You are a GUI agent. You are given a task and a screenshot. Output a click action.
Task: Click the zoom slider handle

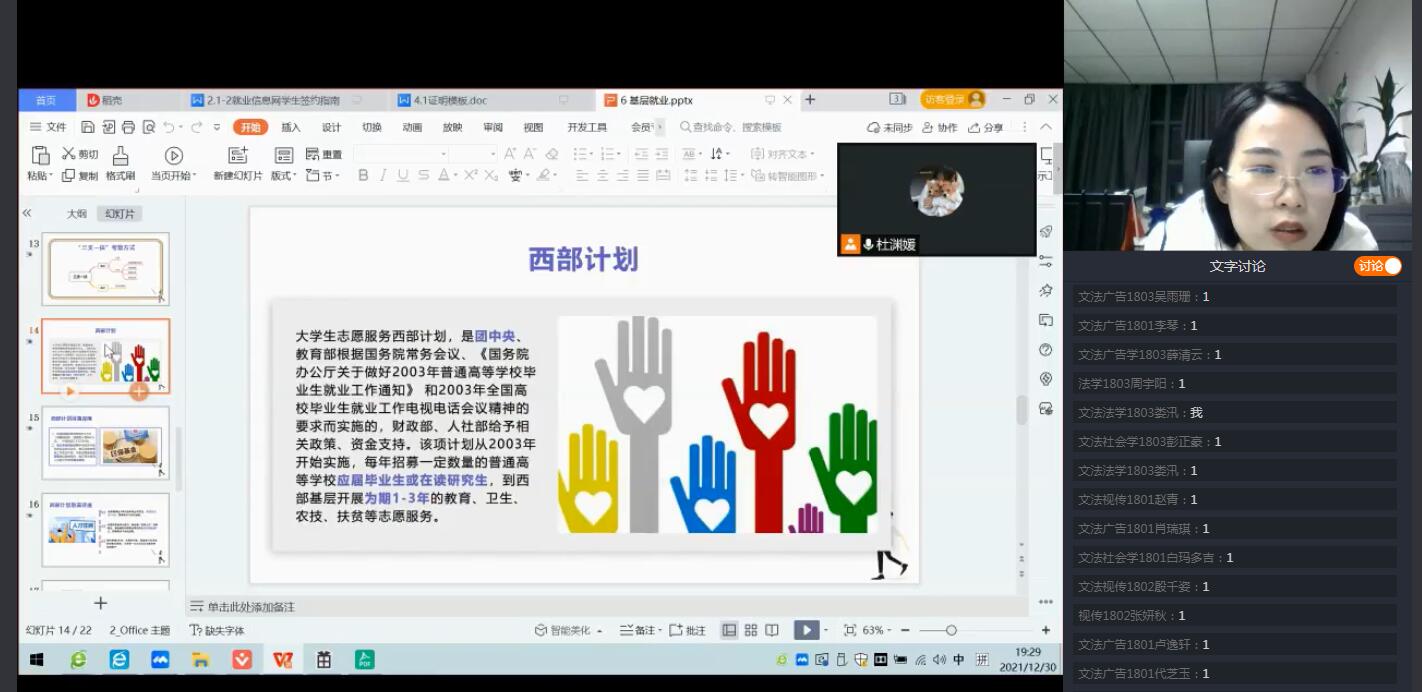[x=951, y=630]
